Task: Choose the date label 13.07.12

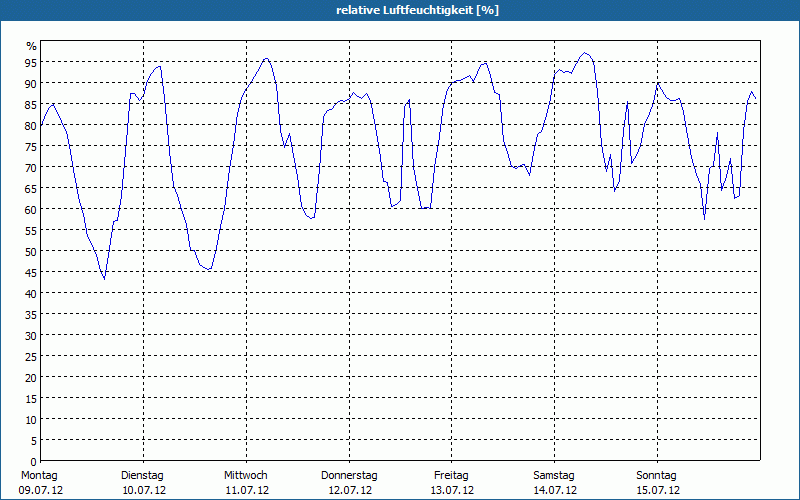Action: (451, 490)
